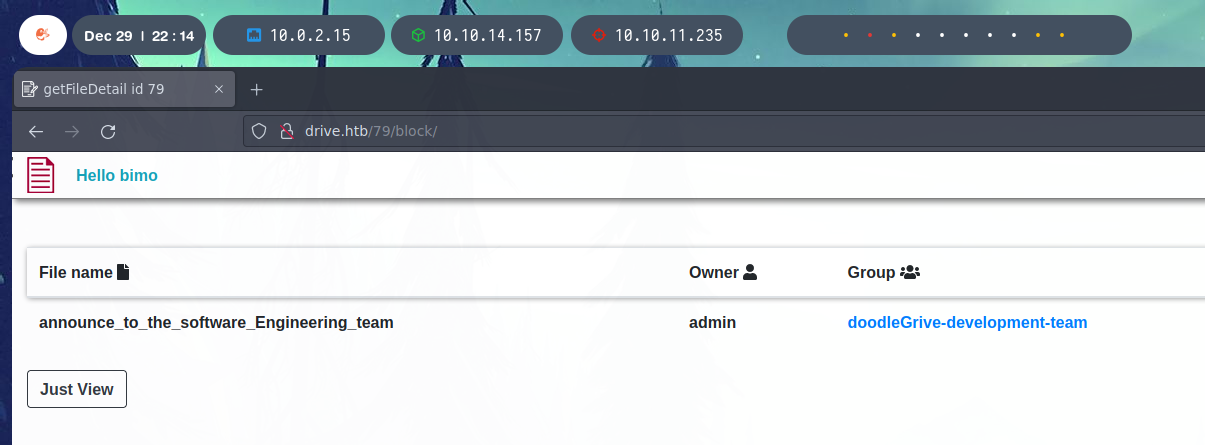The image size is (1205, 445).
Task: Click the red target icon beside 10.10.11.235
Action: tap(599, 35)
